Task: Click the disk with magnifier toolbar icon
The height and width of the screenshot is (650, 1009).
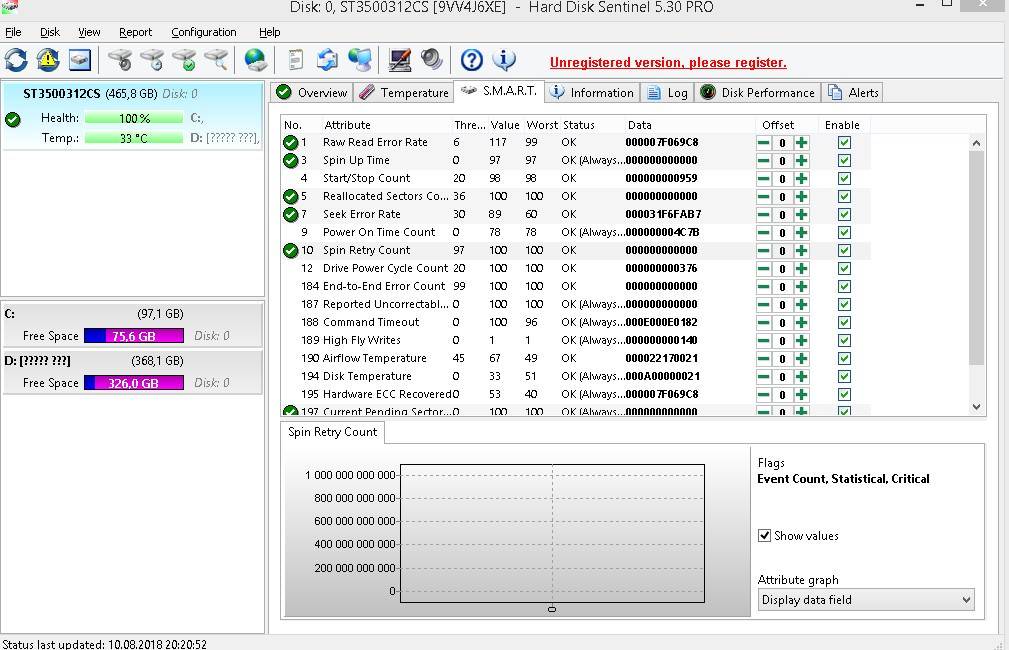Action: [216, 60]
